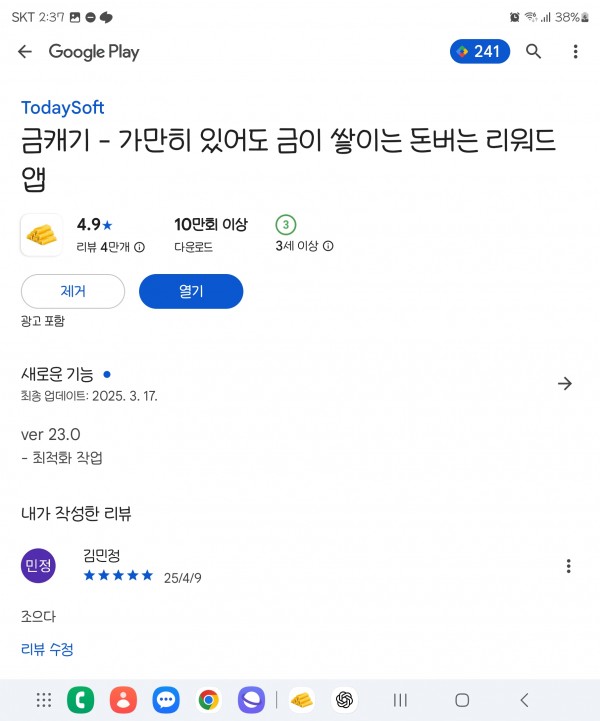The width and height of the screenshot is (600, 721).
Task: Launch Chrome from the taskbar
Action: (209, 700)
